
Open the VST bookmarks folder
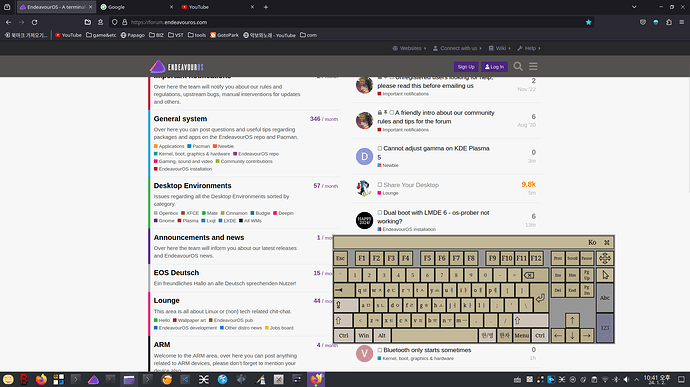[176, 35]
